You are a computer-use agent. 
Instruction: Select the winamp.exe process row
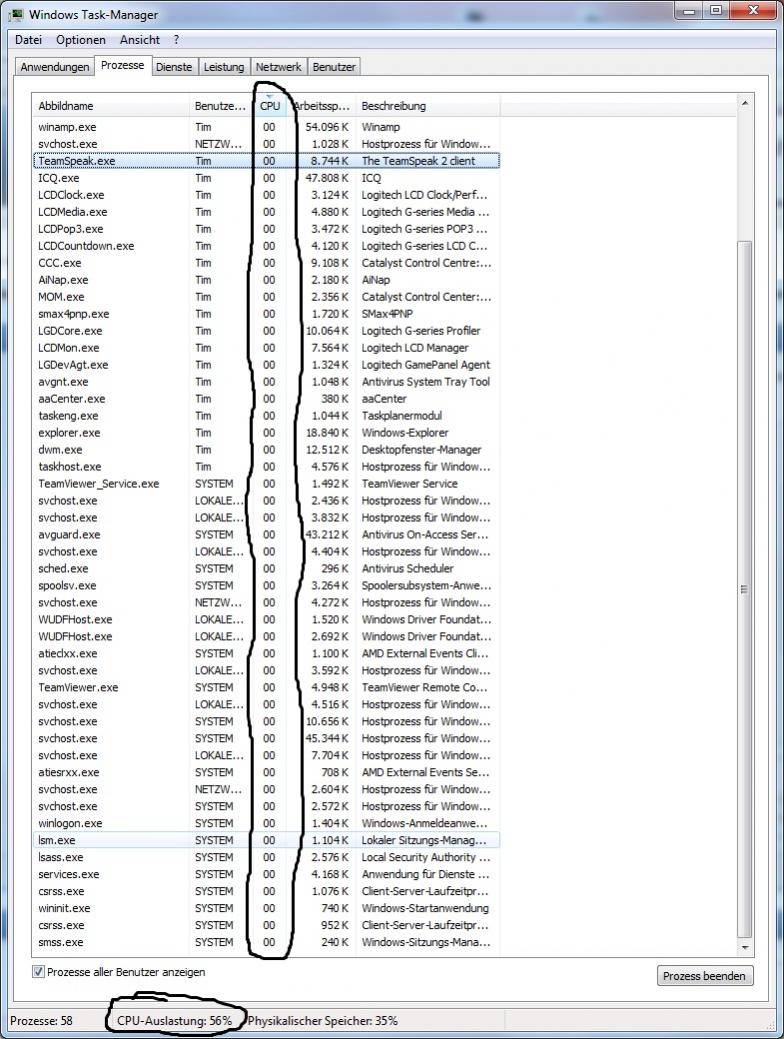point(266,127)
